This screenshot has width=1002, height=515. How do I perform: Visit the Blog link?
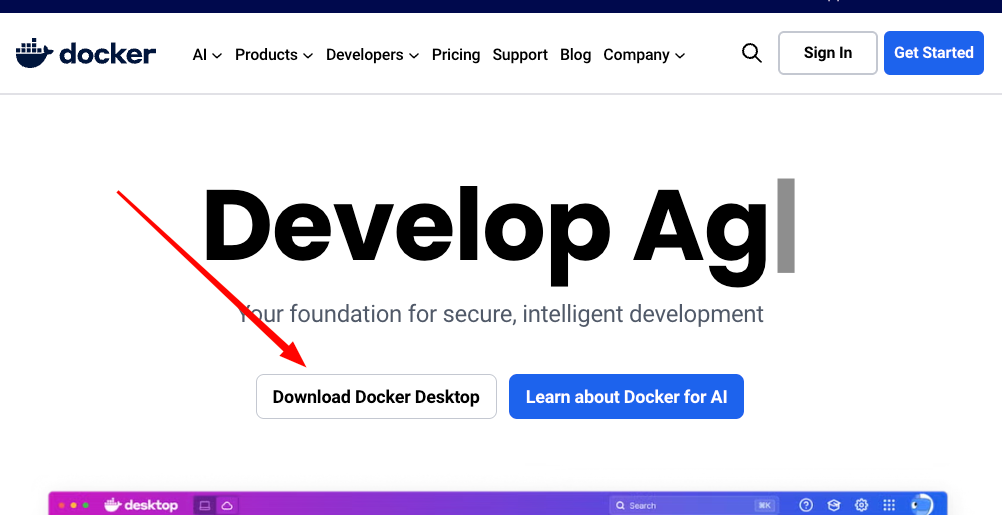click(x=575, y=55)
